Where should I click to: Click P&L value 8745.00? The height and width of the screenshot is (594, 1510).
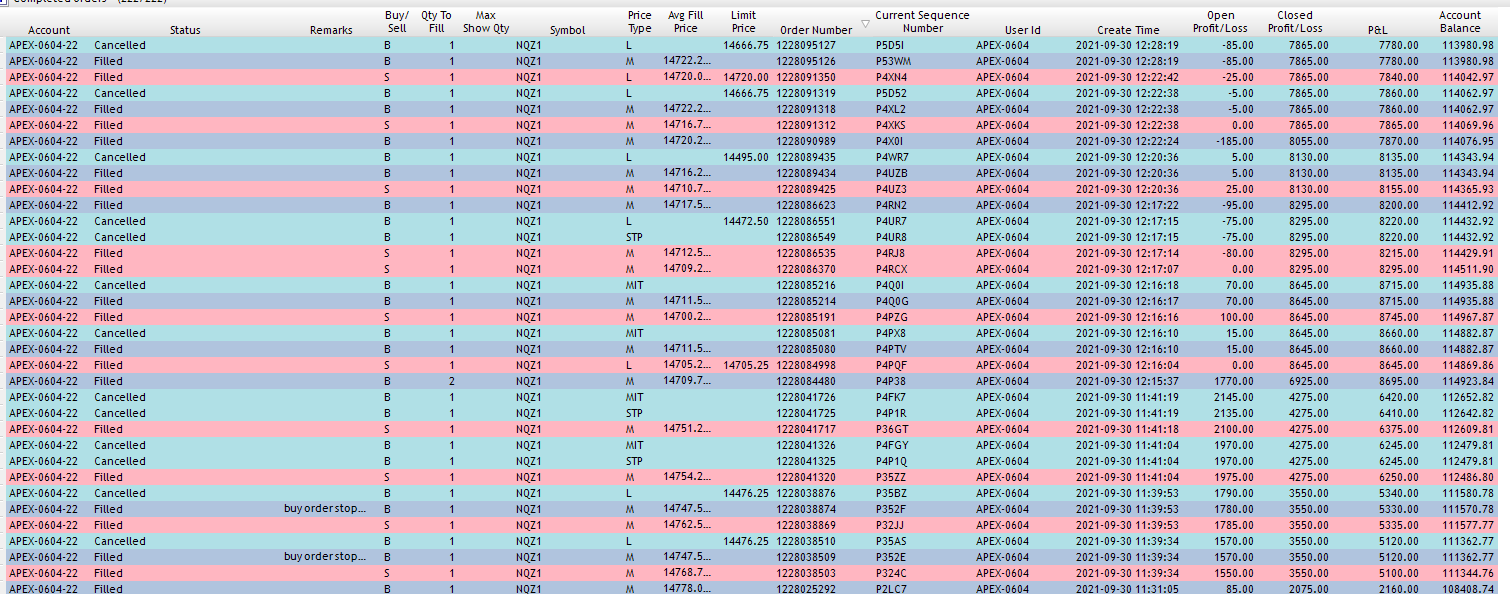click(x=1400, y=317)
